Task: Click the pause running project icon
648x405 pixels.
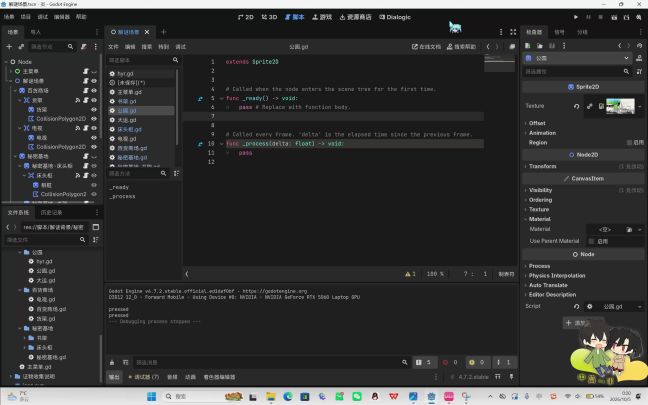Action: [588, 17]
